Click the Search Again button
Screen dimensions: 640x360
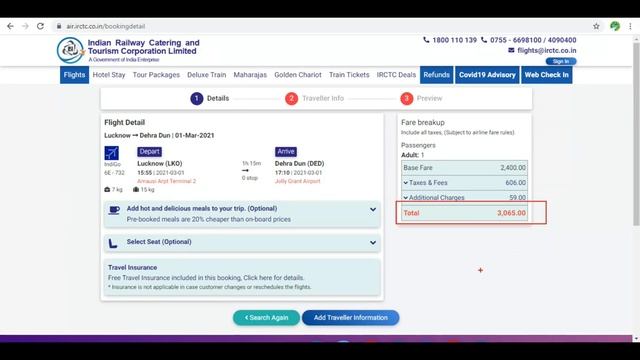pos(267,318)
